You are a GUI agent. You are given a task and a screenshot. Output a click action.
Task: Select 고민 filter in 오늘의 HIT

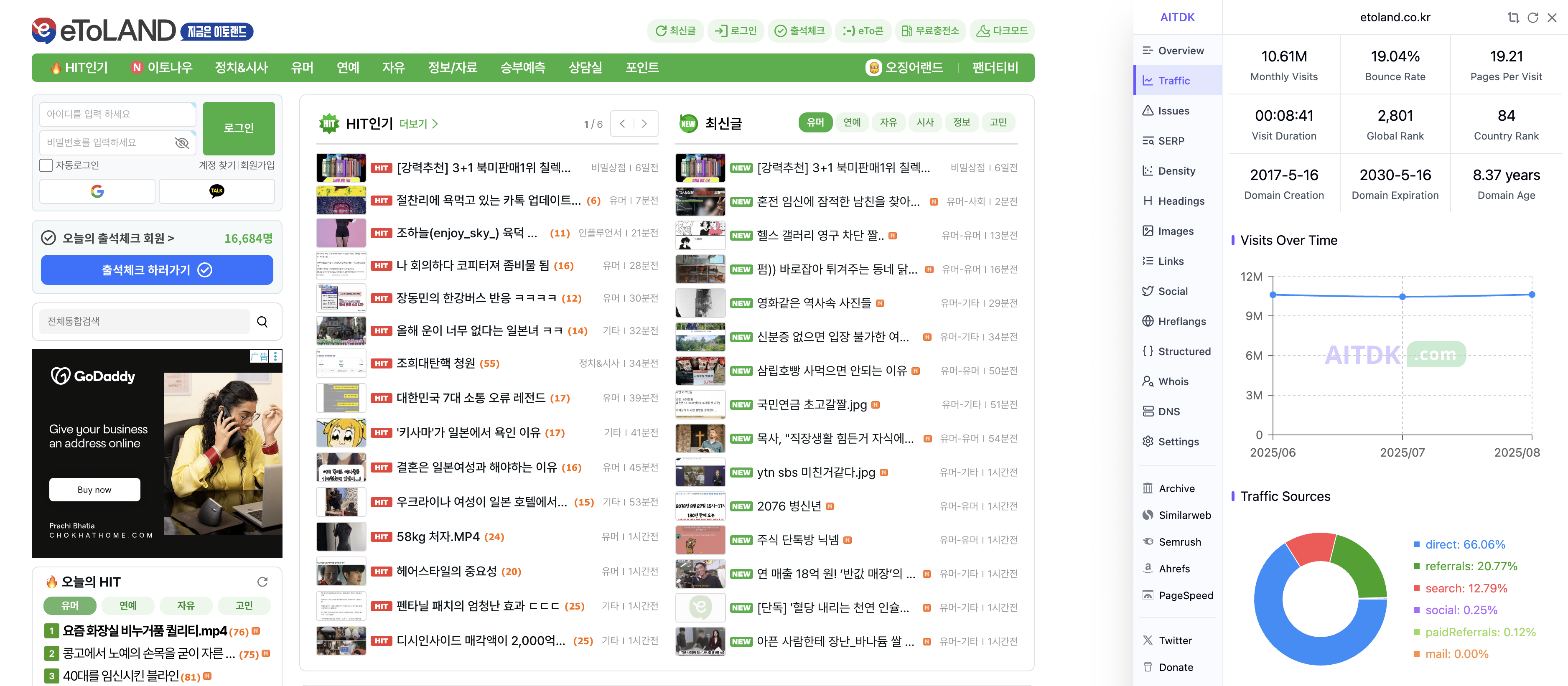coord(244,606)
